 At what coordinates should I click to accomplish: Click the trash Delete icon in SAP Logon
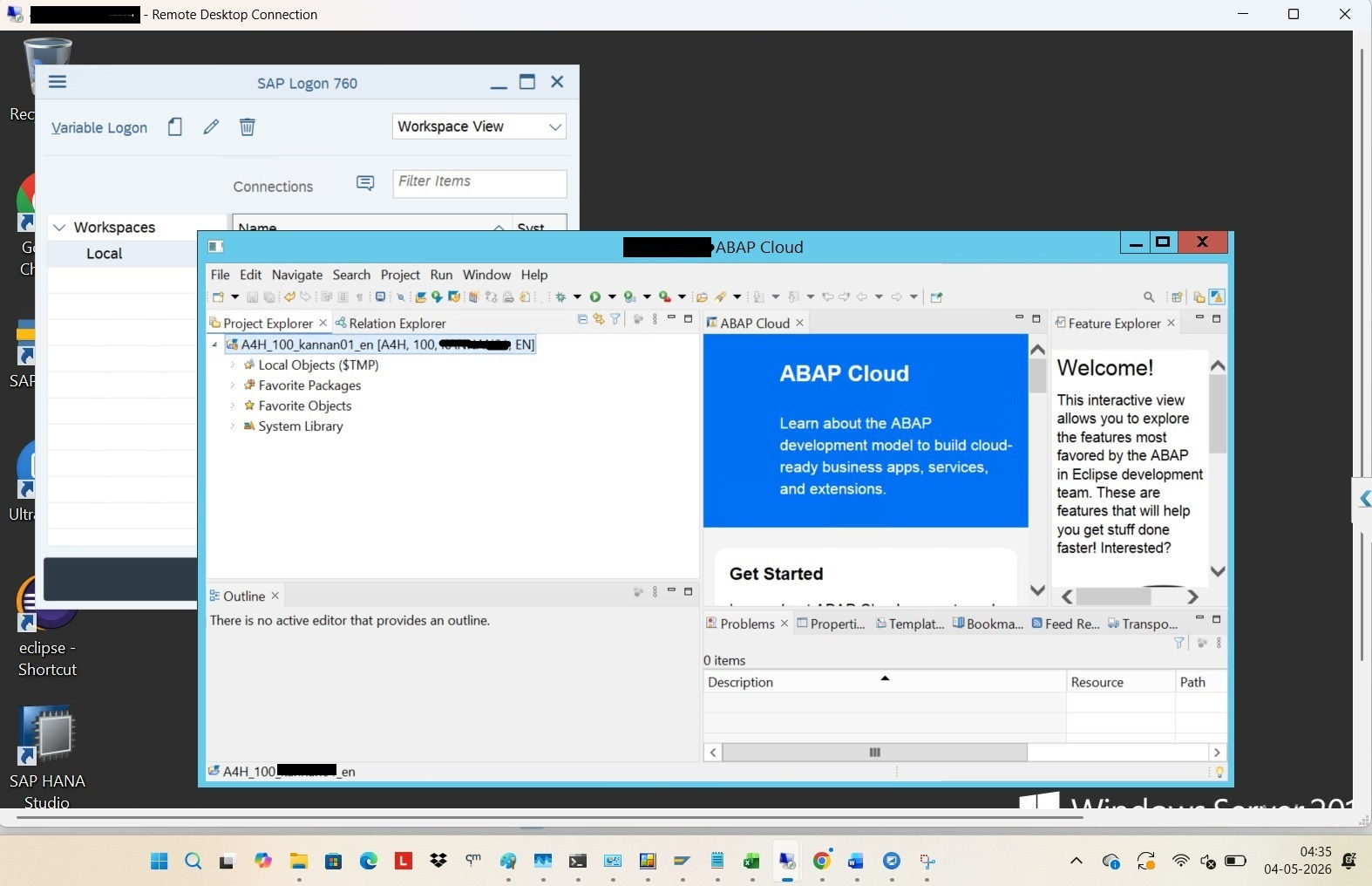pyautogui.click(x=248, y=127)
